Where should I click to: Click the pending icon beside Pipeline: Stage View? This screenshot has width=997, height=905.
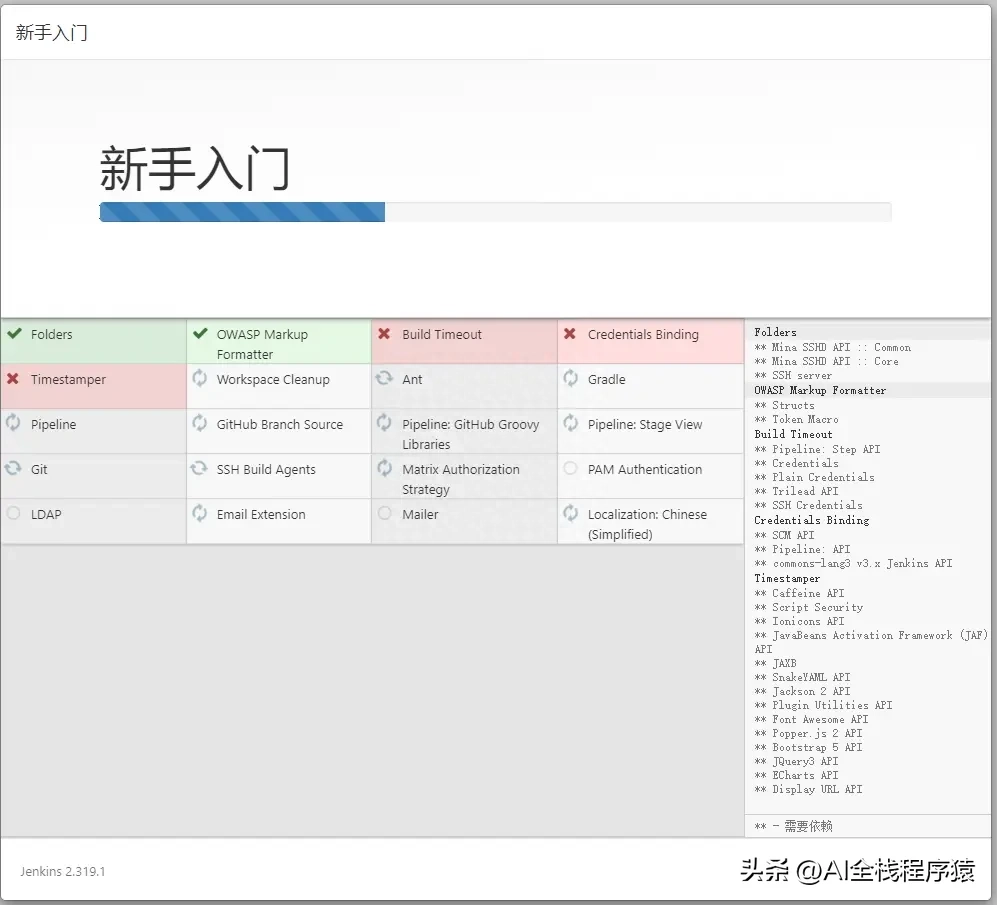570,423
